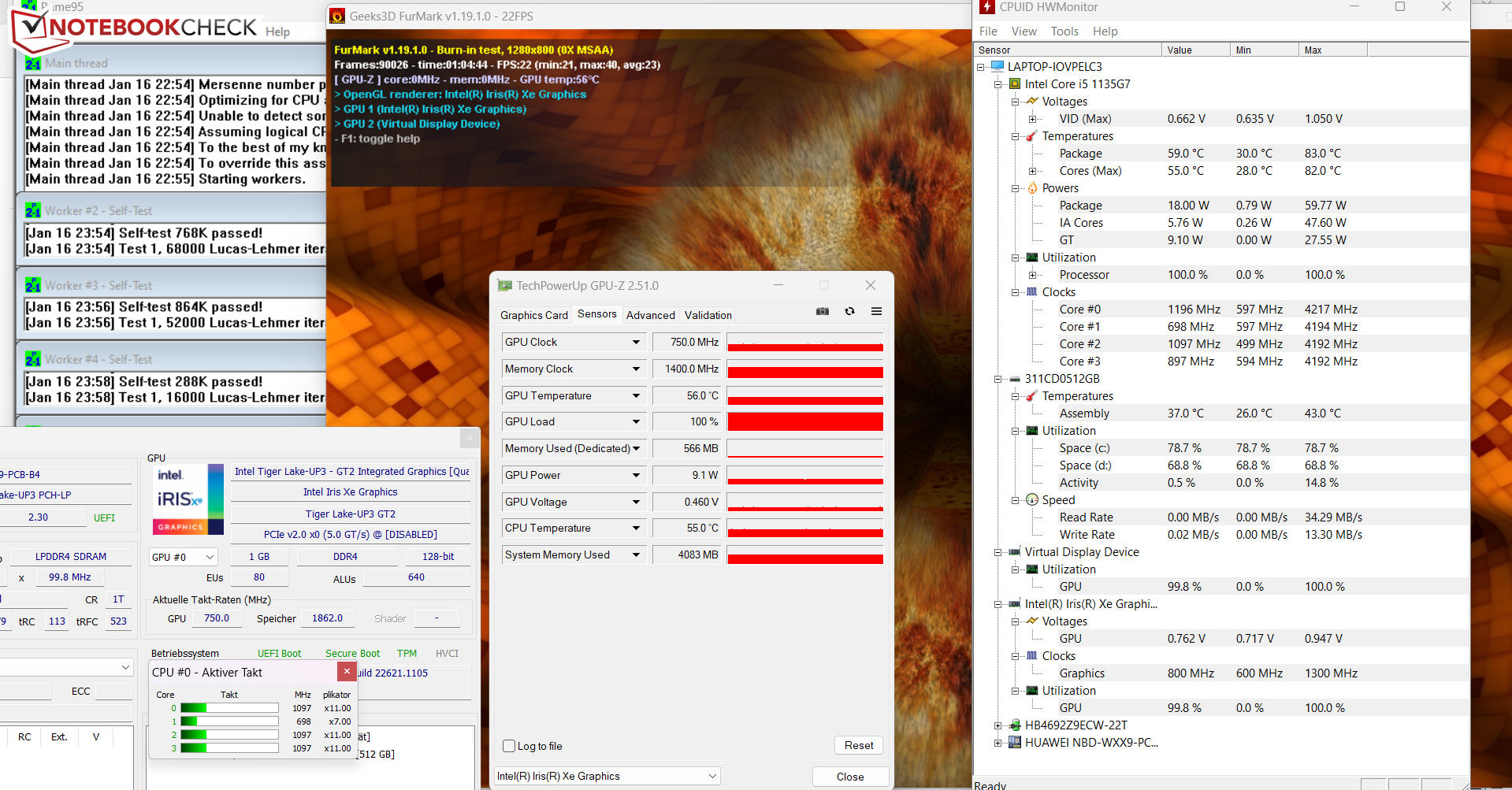Expand the HUAWEI NBD-WXX9 node
The image size is (1512, 790).
pyautogui.click(x=997, y=743)
